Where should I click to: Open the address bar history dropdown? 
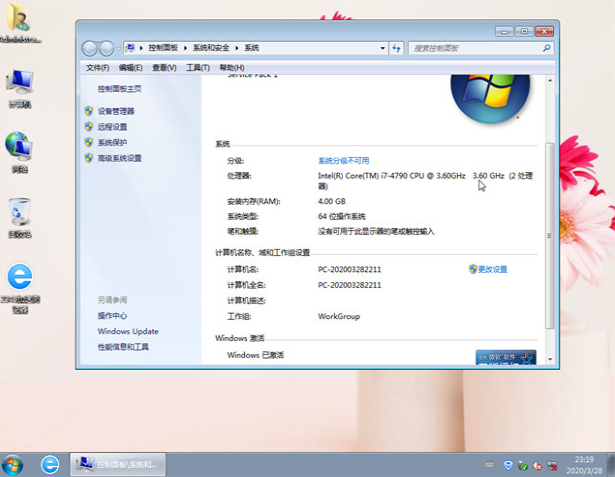point(382,48)
